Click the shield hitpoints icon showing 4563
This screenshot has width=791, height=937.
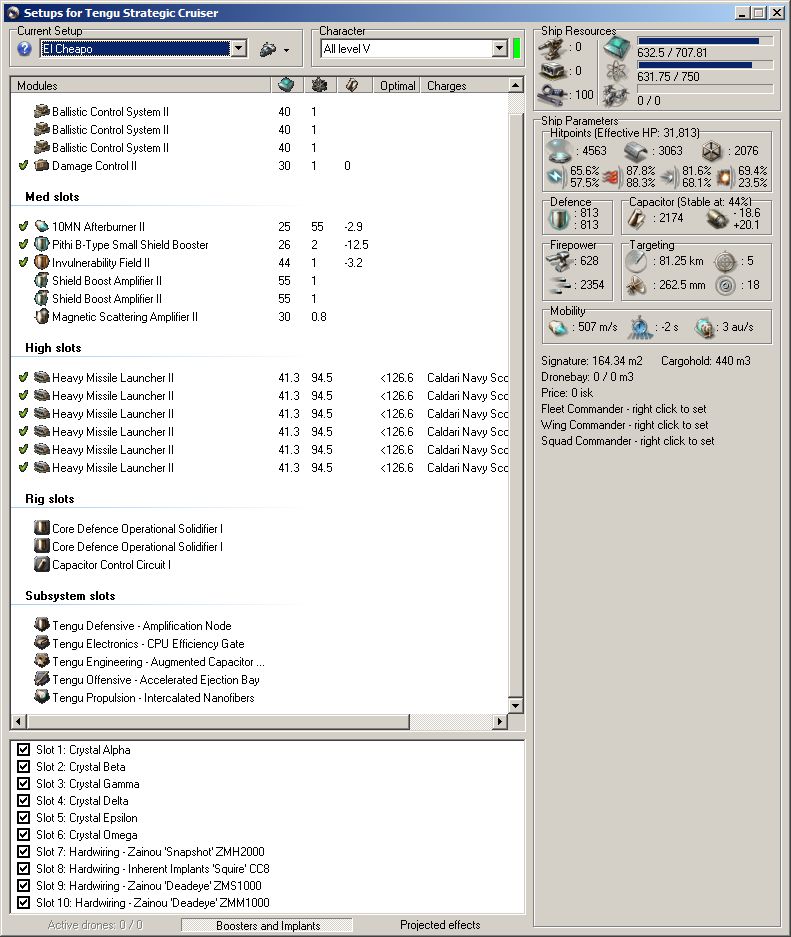pos(559,151)
